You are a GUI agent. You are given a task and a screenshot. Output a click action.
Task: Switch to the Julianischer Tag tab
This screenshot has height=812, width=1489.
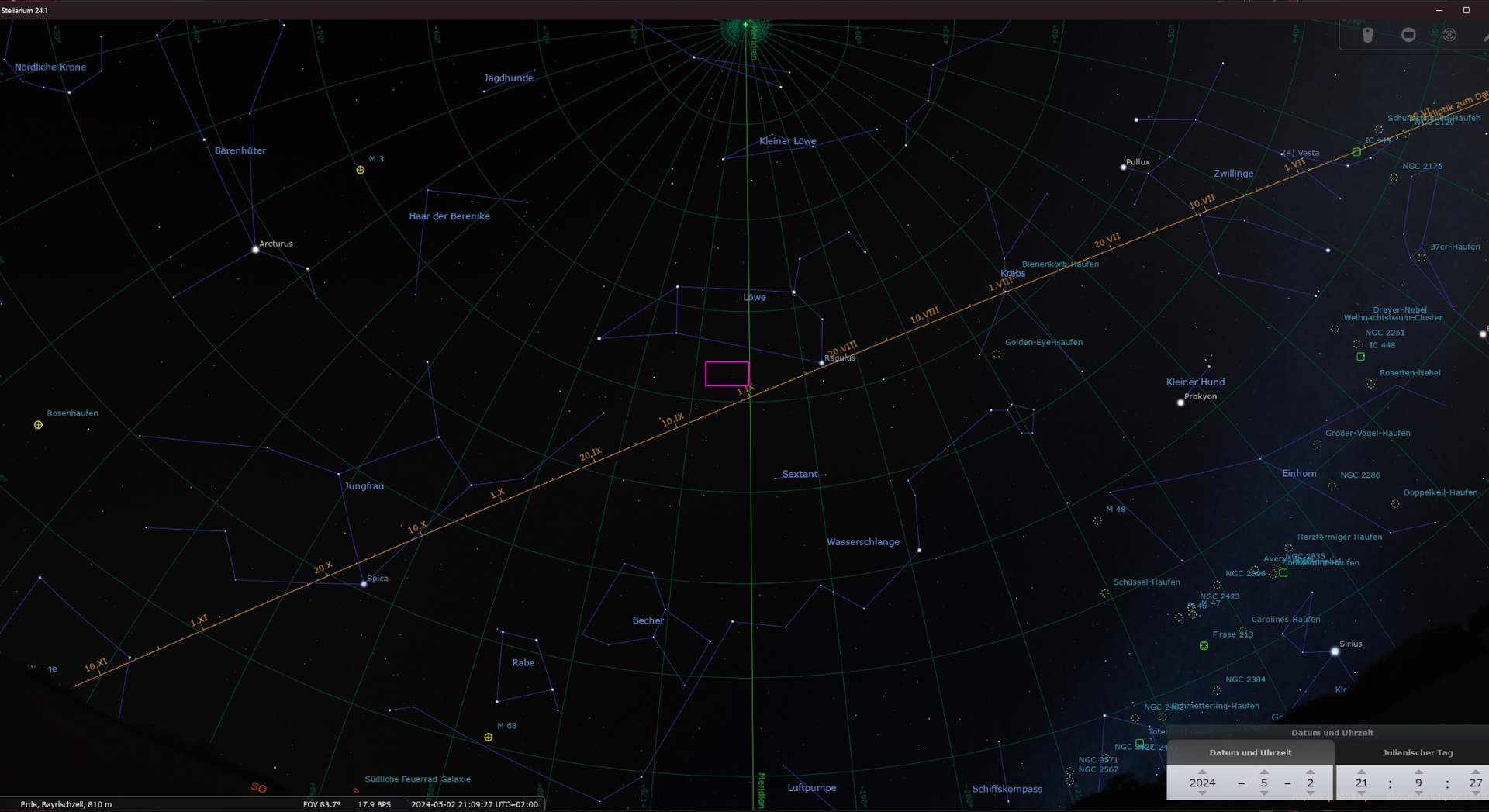1418,752
